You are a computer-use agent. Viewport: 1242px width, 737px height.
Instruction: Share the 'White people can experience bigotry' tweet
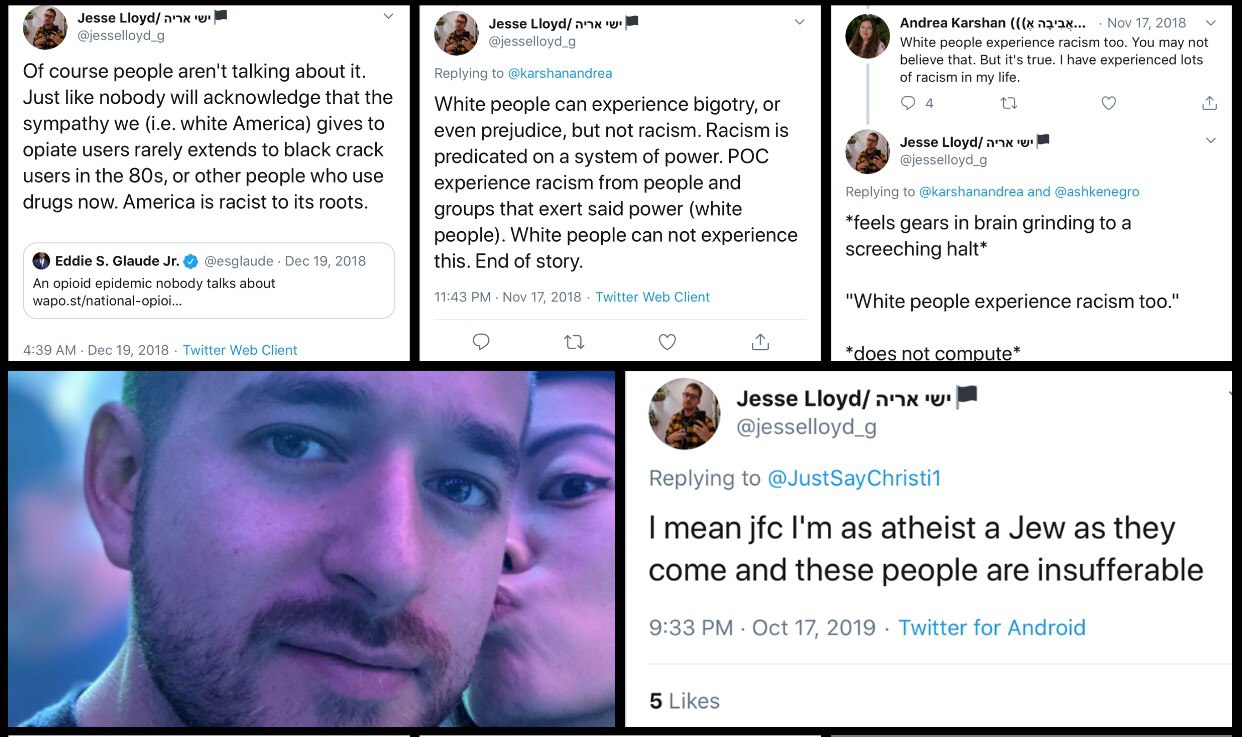click(760, 342)
